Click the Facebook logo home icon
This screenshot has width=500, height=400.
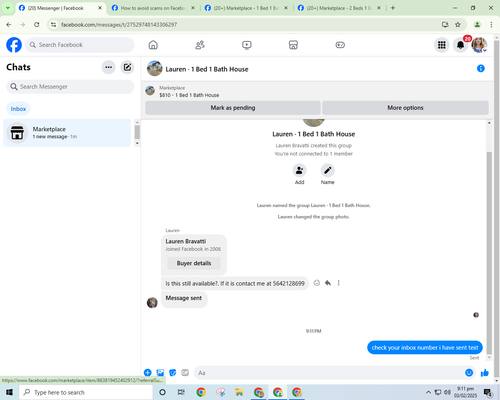click(14, 45)
